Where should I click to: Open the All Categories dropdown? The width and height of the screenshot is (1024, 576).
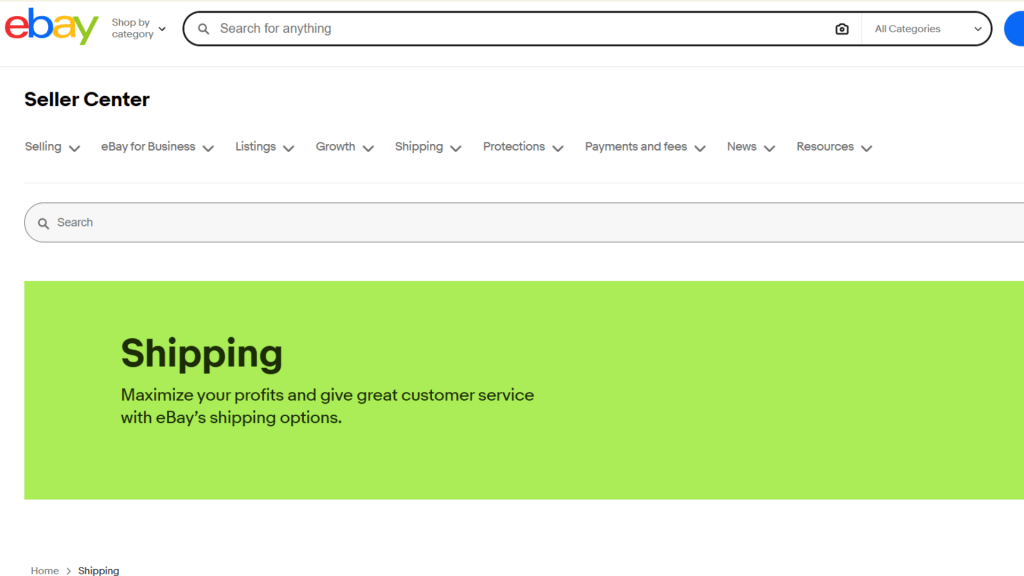(928, 29)
